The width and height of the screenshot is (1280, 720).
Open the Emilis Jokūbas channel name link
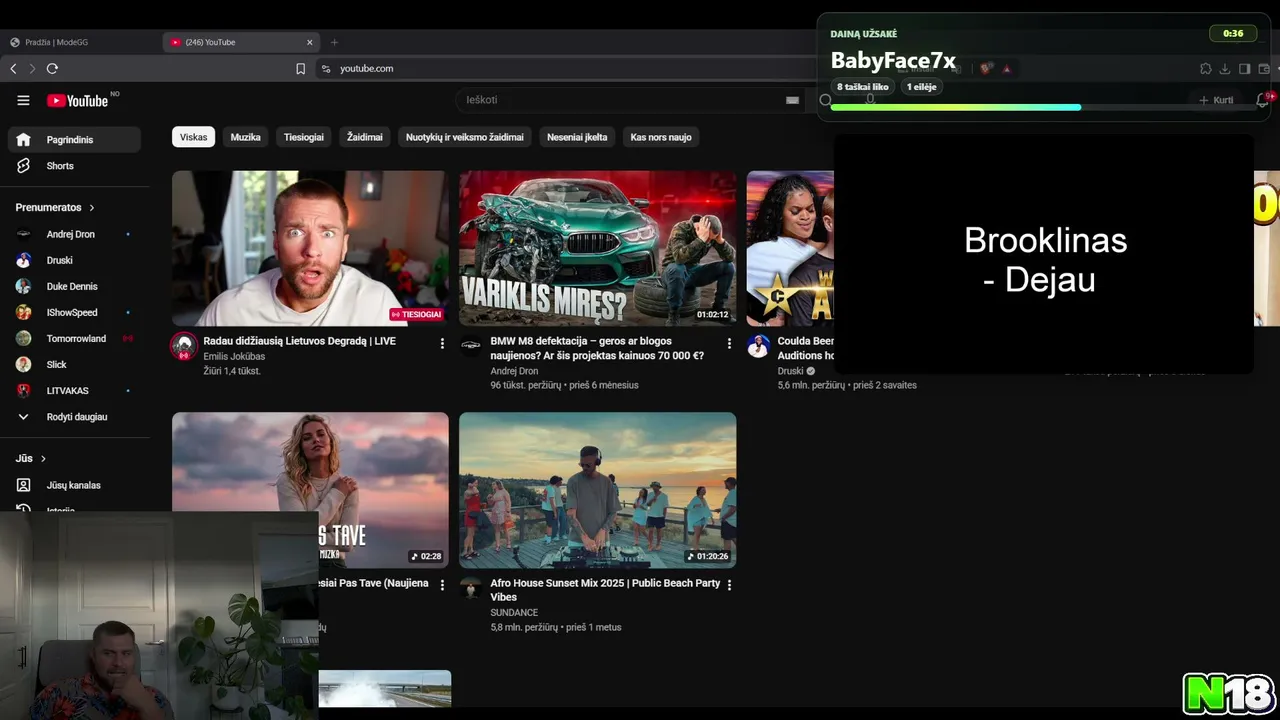234,356
